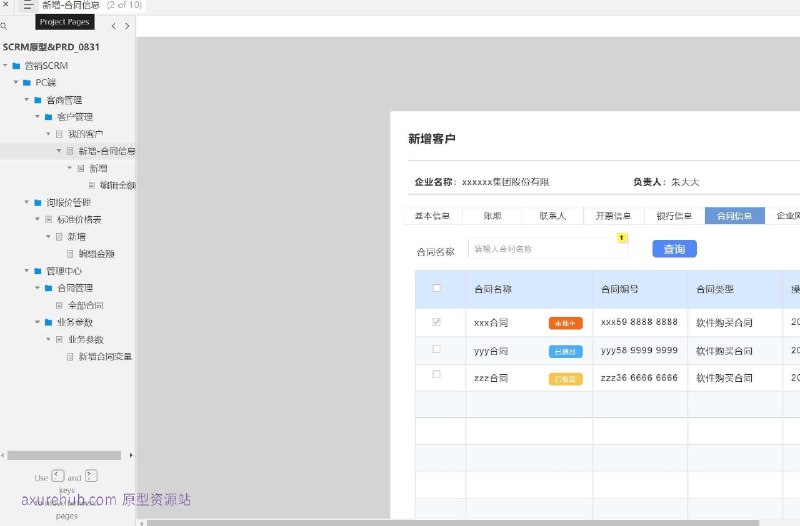Click 软件购买合同 in the zzz合同 row
The height and width of the screenshot is (526, 800).
(724, 379)
